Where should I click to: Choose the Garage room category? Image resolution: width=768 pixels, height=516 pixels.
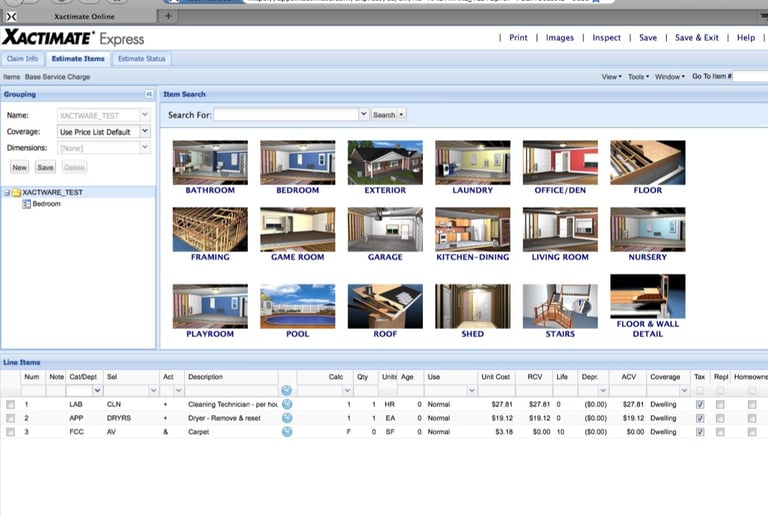(385, 229)
